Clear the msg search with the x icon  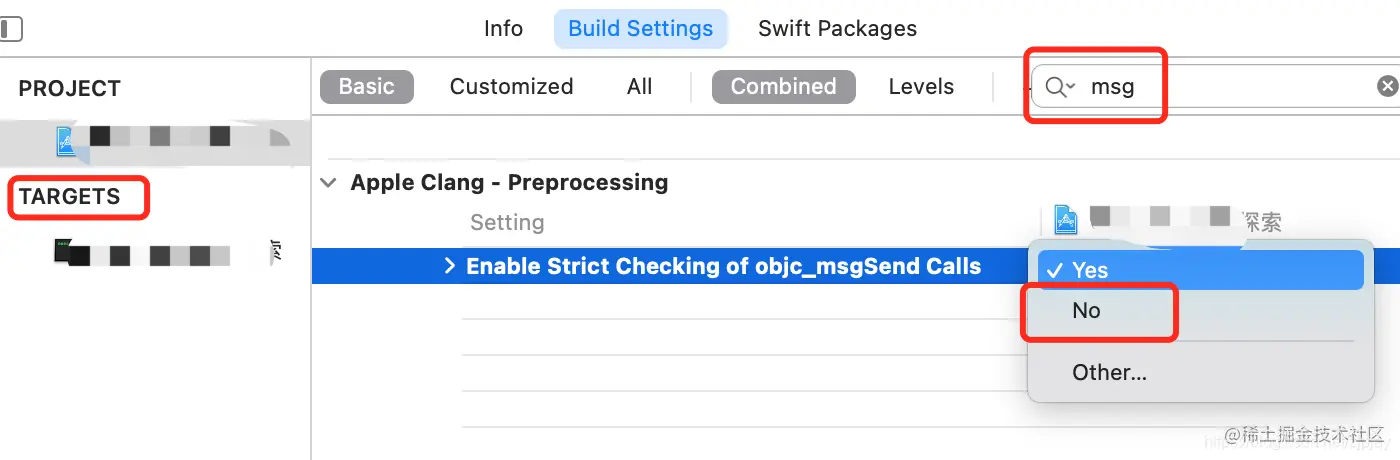click(x=1387, y=87)
